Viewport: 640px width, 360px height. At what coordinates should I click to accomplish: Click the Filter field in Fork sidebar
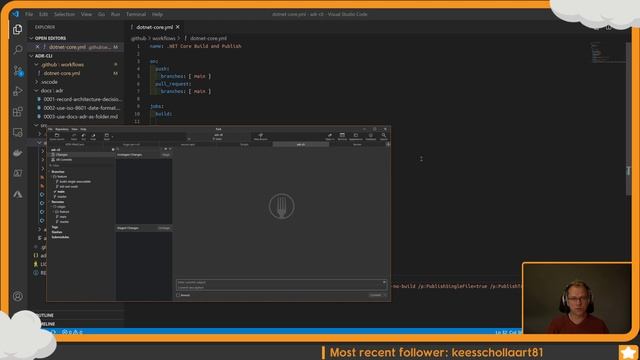[81, 166]
